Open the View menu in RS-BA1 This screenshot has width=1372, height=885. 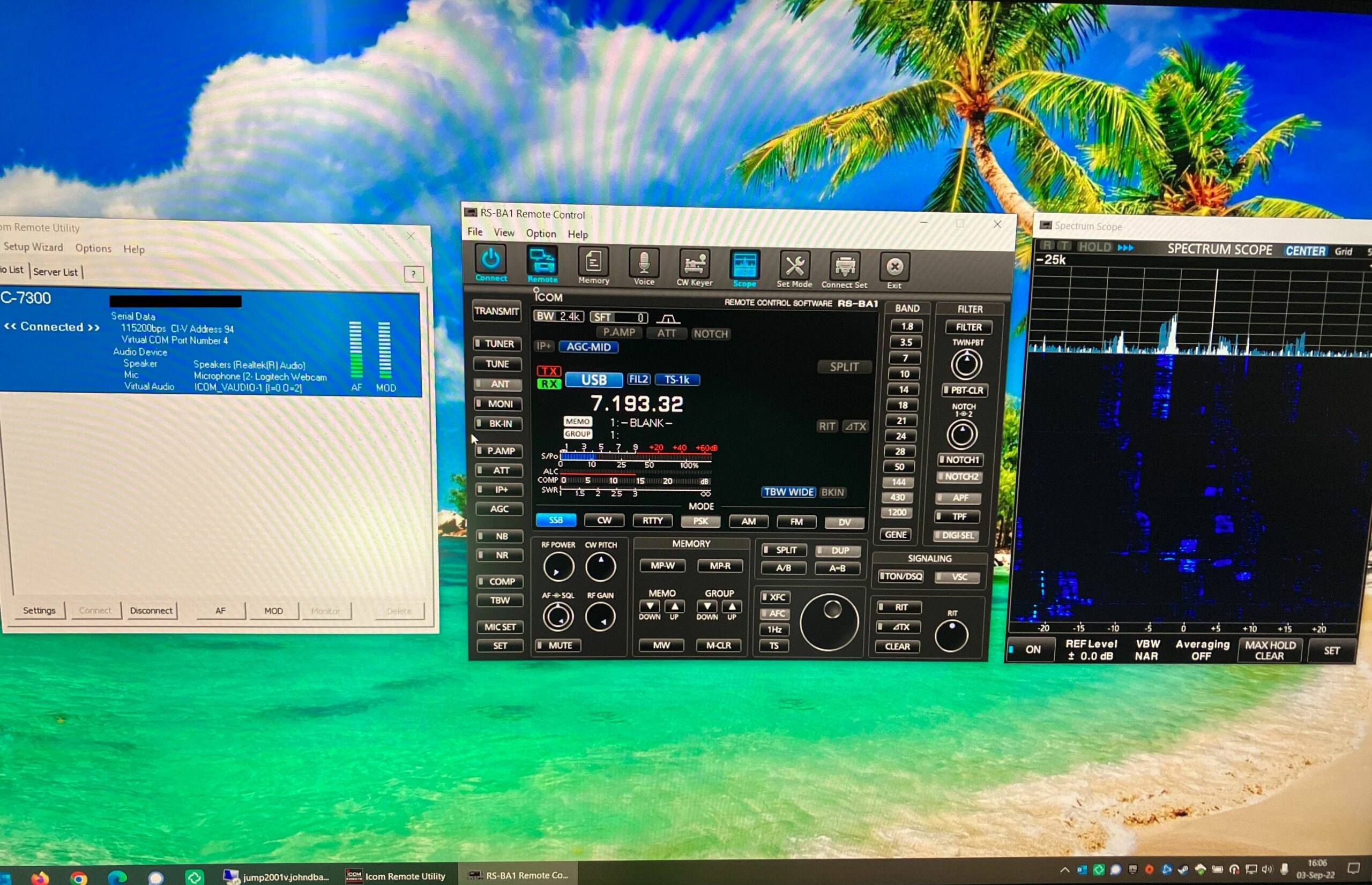click(504, 232)
